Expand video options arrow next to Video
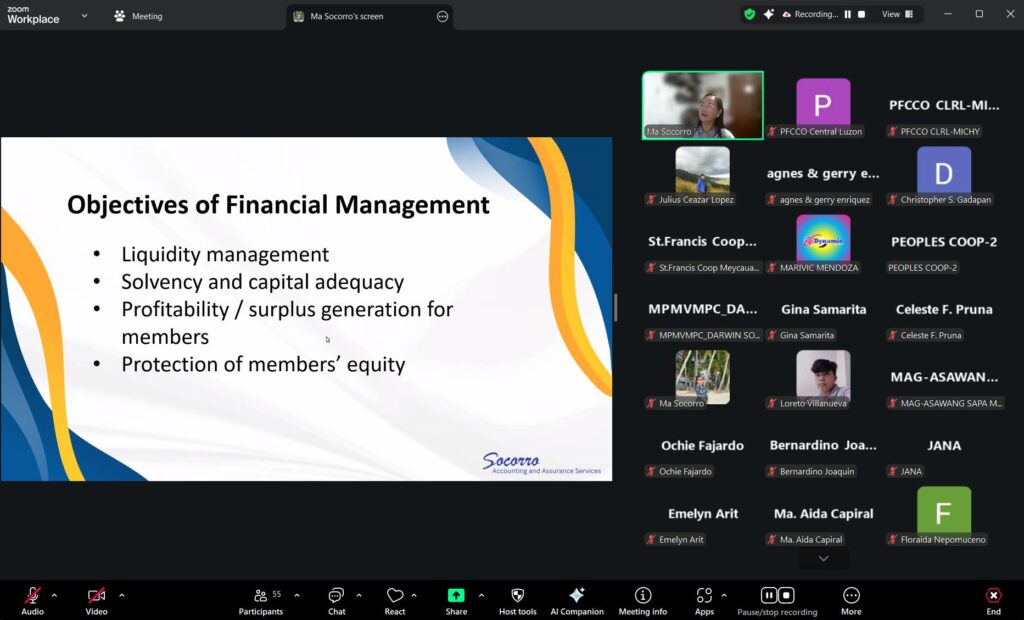Viewport: 1024px width, 620px height. (121, 595)
